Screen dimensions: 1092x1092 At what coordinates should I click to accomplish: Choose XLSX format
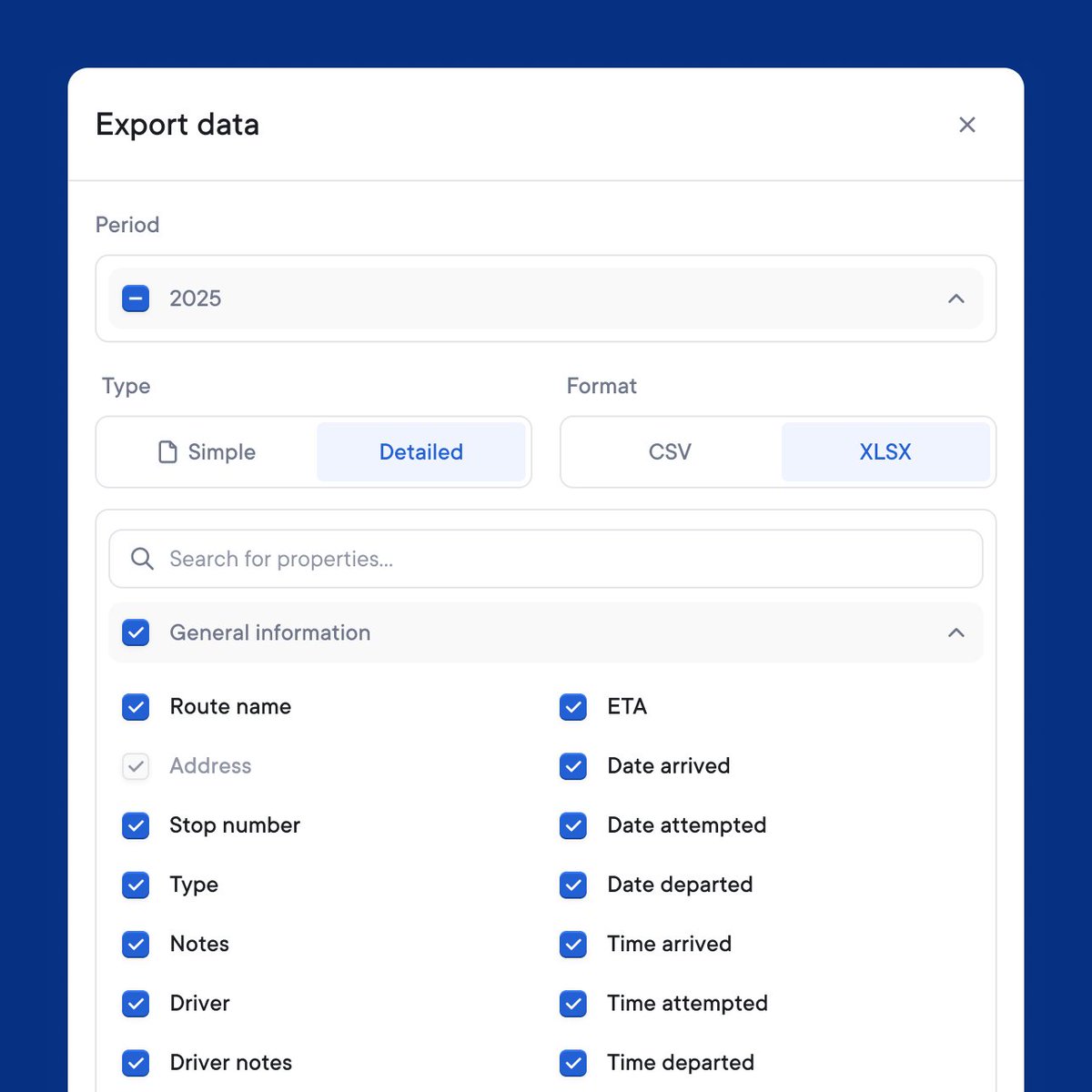pos(885,452)
